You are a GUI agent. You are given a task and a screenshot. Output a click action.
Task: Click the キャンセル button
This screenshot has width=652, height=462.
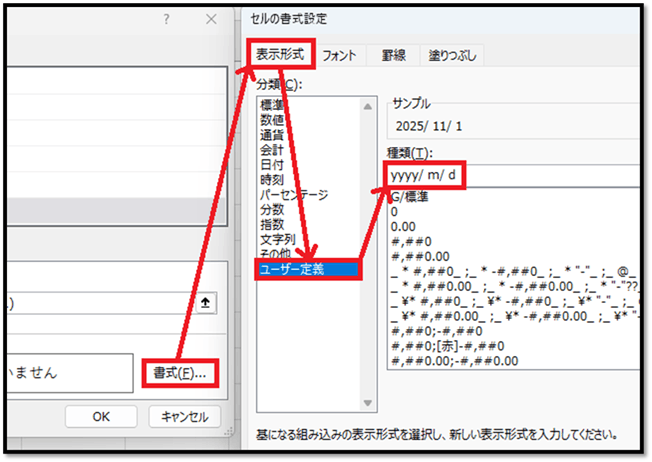click(184, 417)
